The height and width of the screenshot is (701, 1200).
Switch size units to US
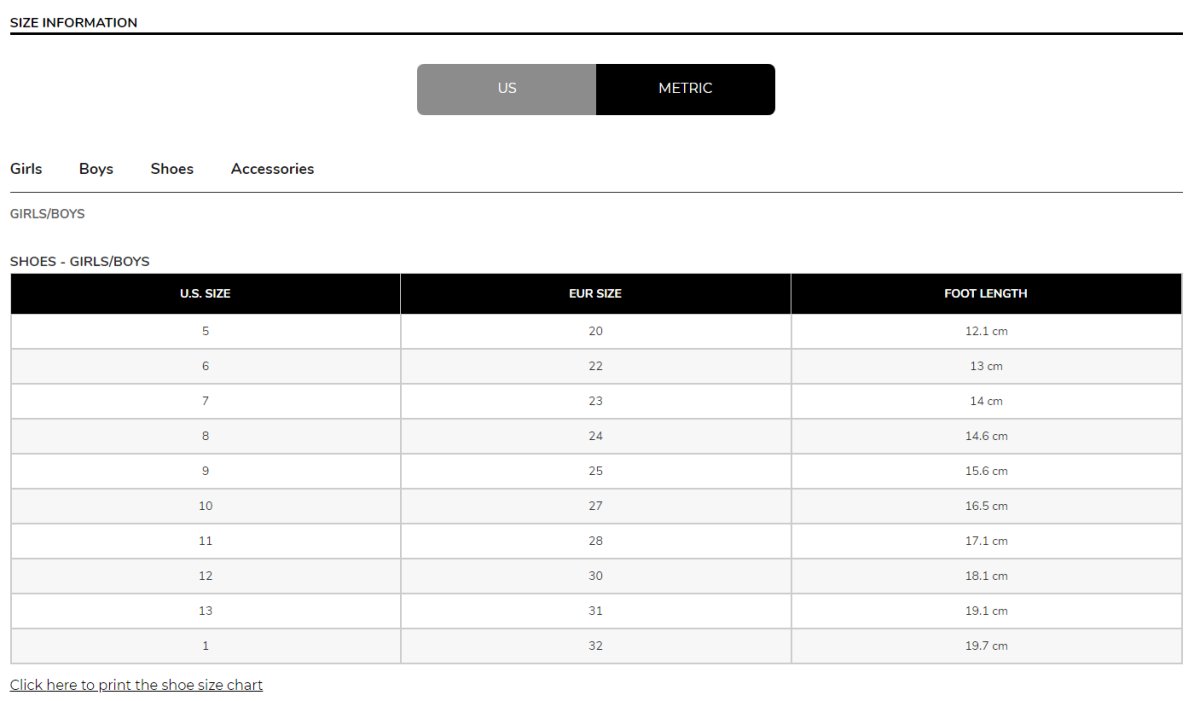[x=506, y=89]
